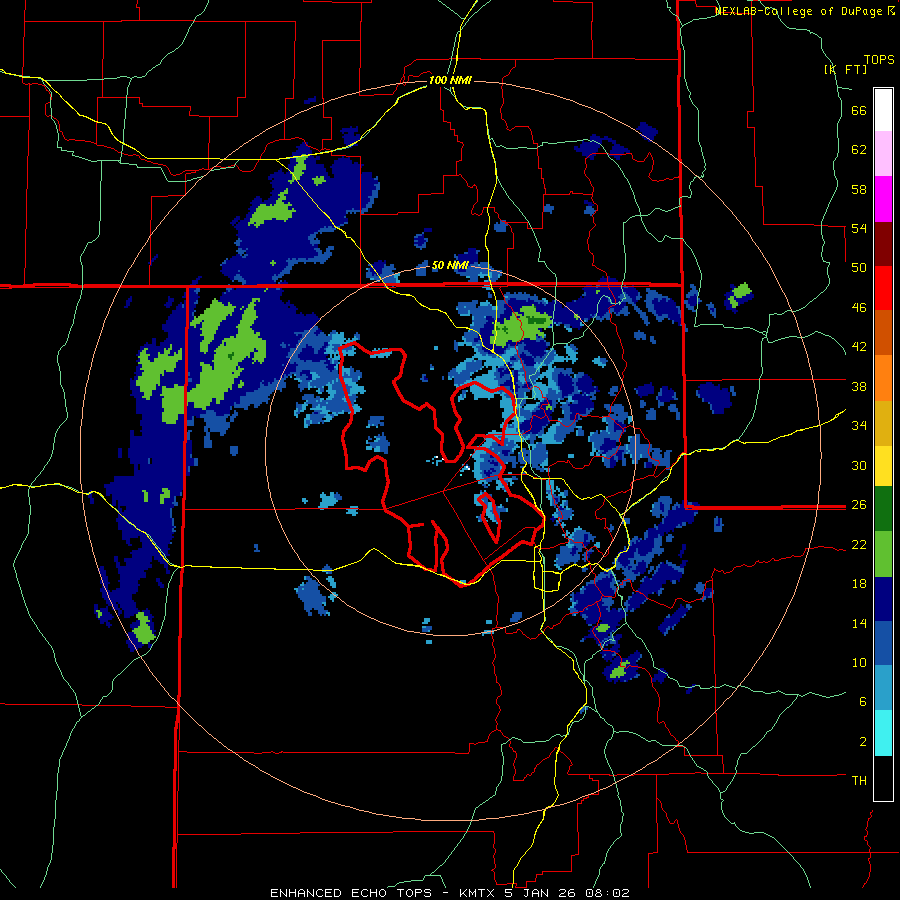
Task: Click the gold 34 kft legend swatch
Action: pos(883,423)
